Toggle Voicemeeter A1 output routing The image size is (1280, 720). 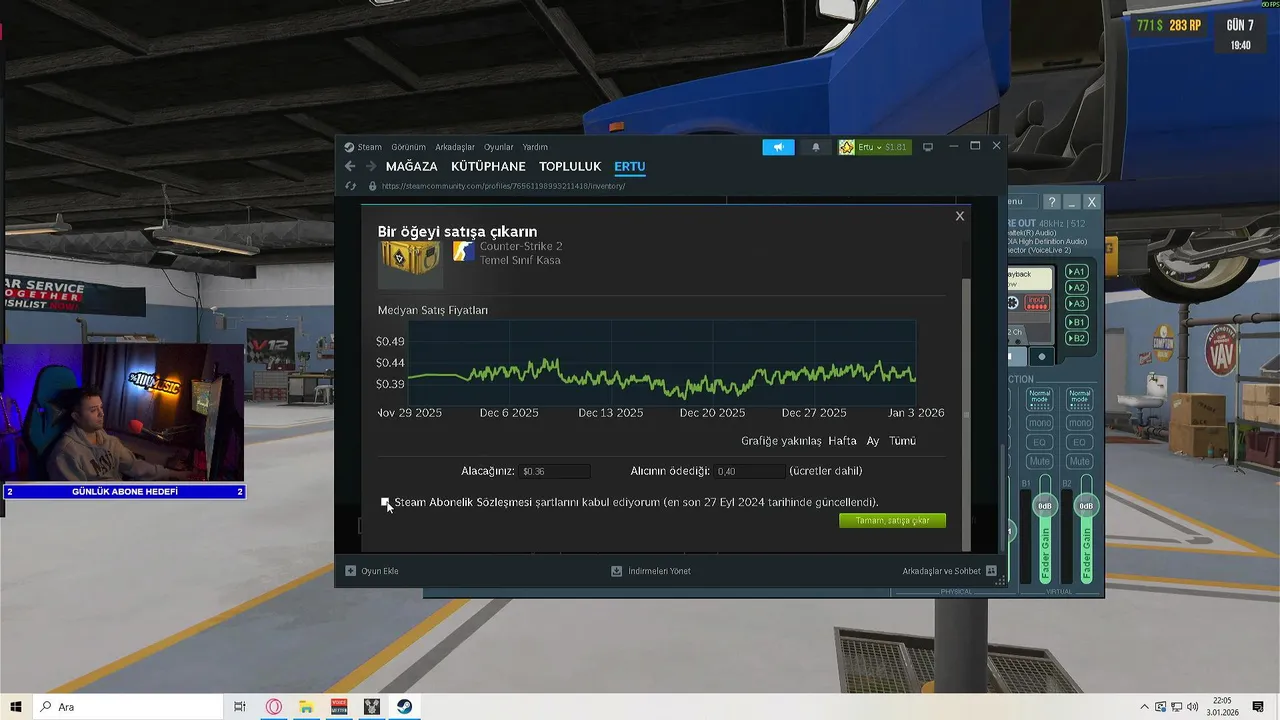coord(1077,272)
